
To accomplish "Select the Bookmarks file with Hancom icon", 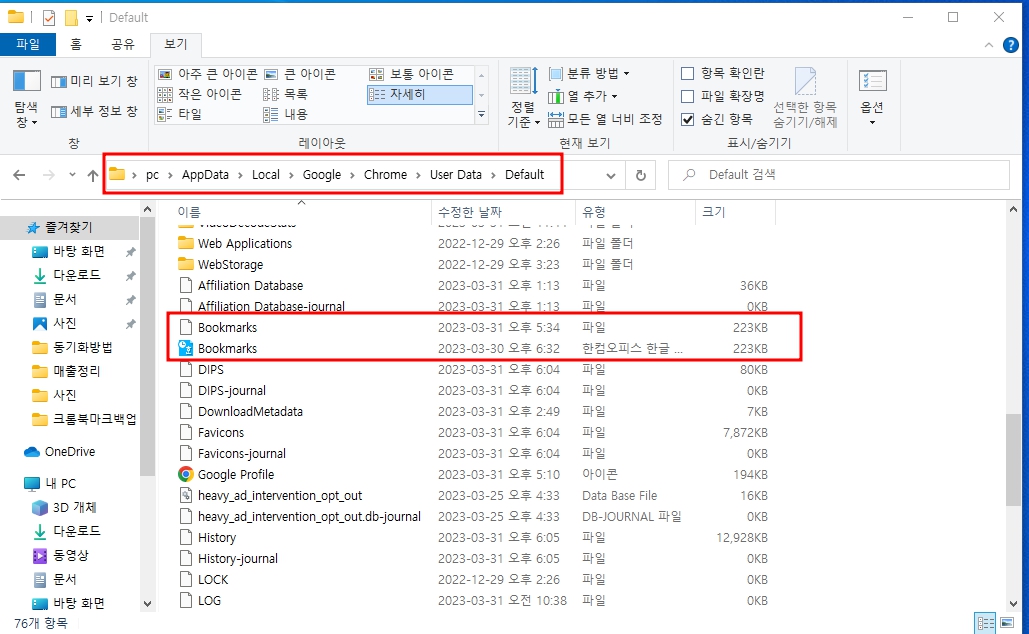I will pyautogui.click(x=218, y=349).
